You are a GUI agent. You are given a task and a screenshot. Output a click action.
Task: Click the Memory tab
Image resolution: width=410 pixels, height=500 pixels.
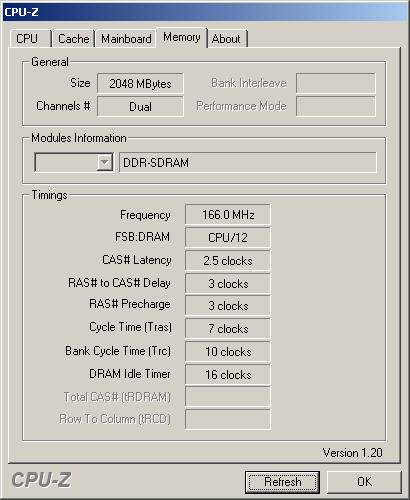point(182,37)
